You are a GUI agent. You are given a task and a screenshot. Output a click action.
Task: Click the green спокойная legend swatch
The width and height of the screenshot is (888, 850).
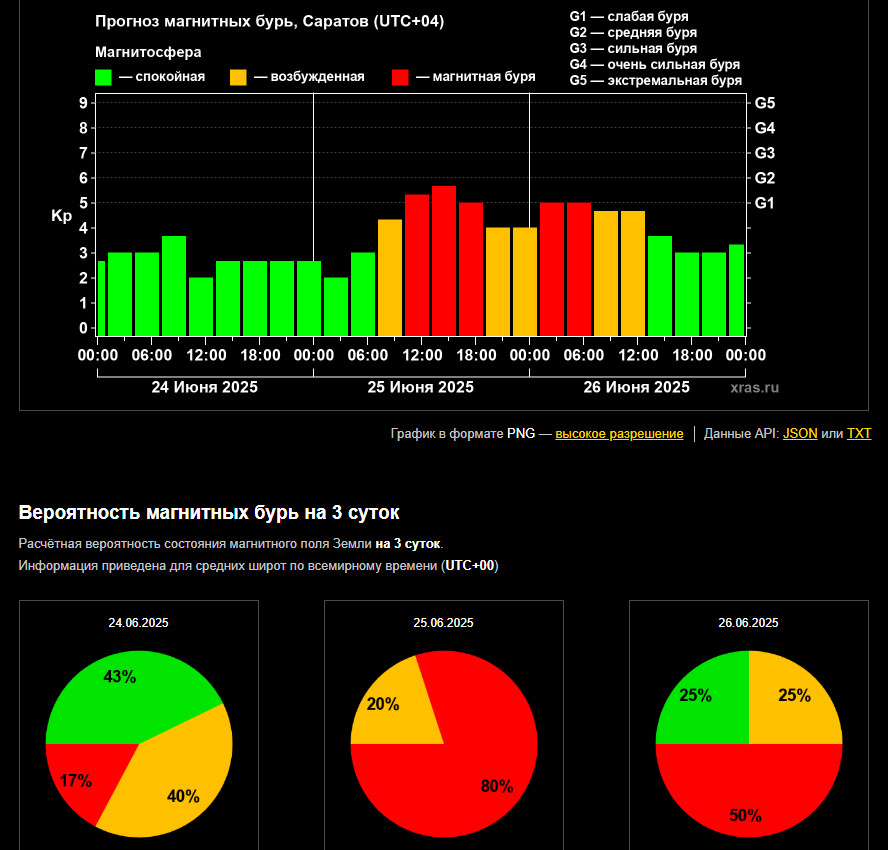coord(103,77)
